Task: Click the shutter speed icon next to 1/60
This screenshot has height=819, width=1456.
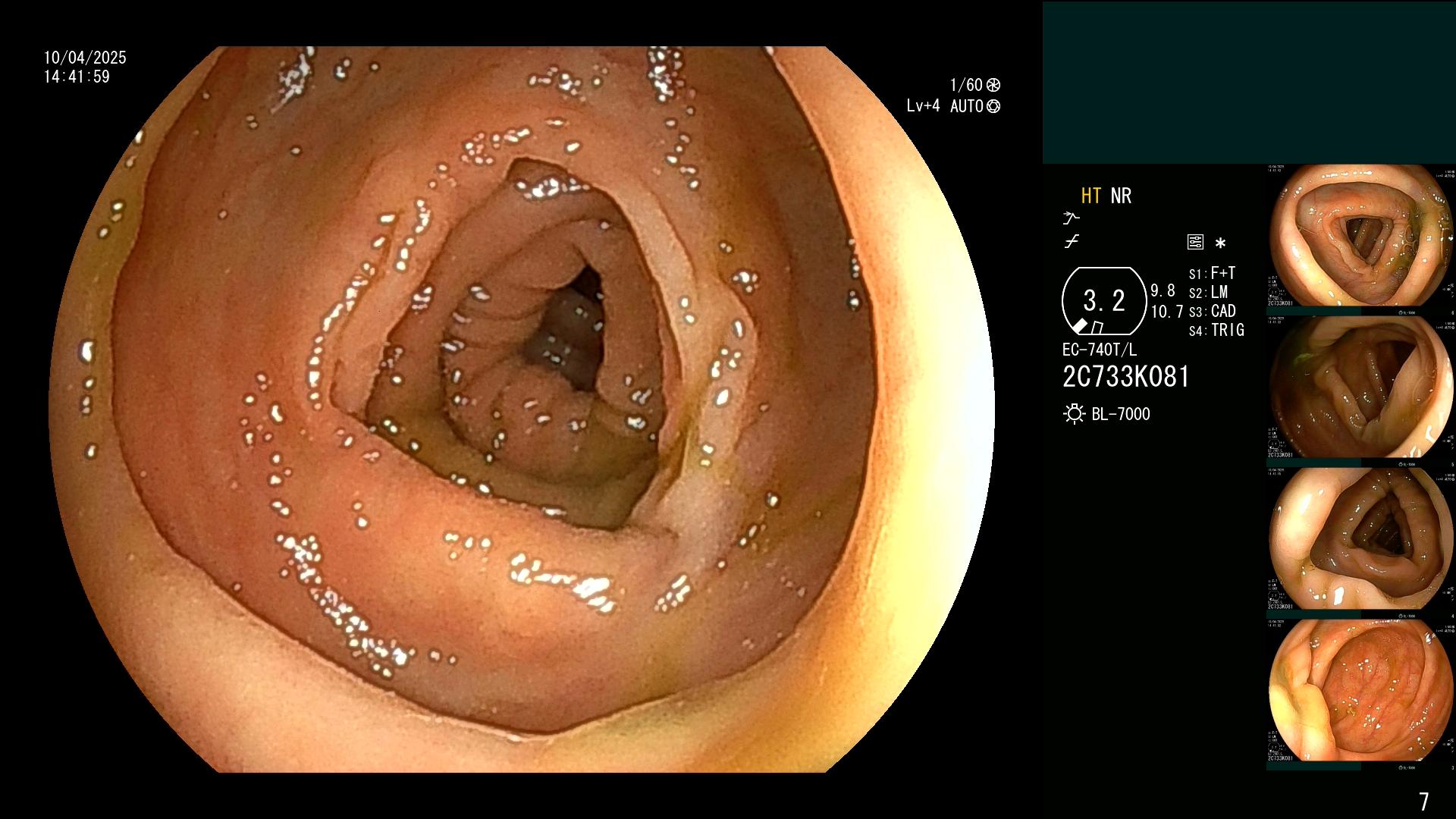Action: [993, 85]
